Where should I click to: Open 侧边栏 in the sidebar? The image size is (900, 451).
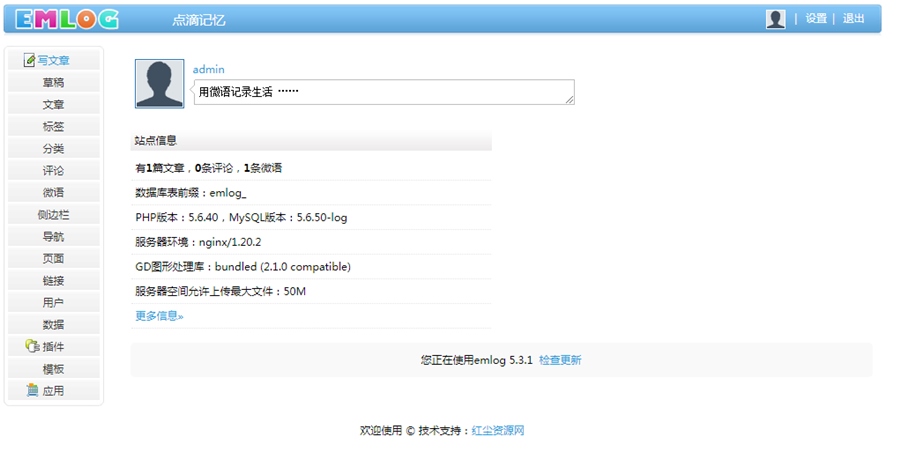(x=53, y=215)
